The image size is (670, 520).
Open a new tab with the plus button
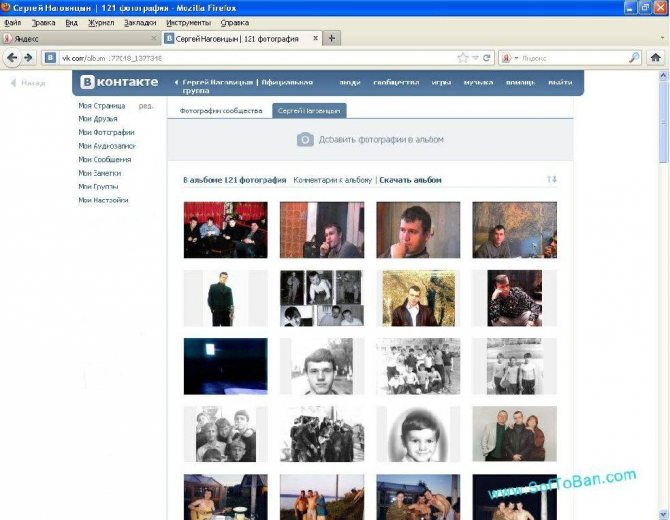(332, 38)
